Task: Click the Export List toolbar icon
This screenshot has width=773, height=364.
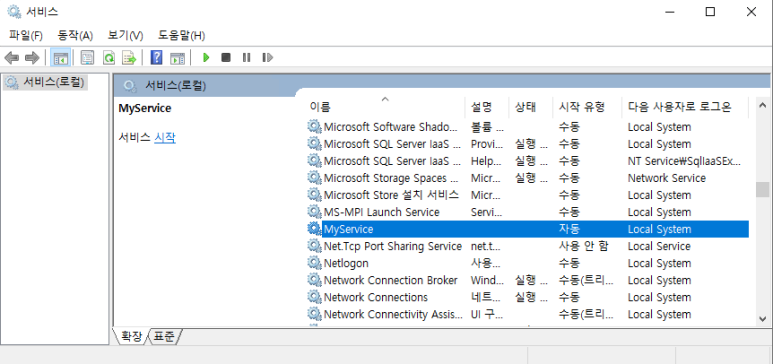Action: coord(129,58)
